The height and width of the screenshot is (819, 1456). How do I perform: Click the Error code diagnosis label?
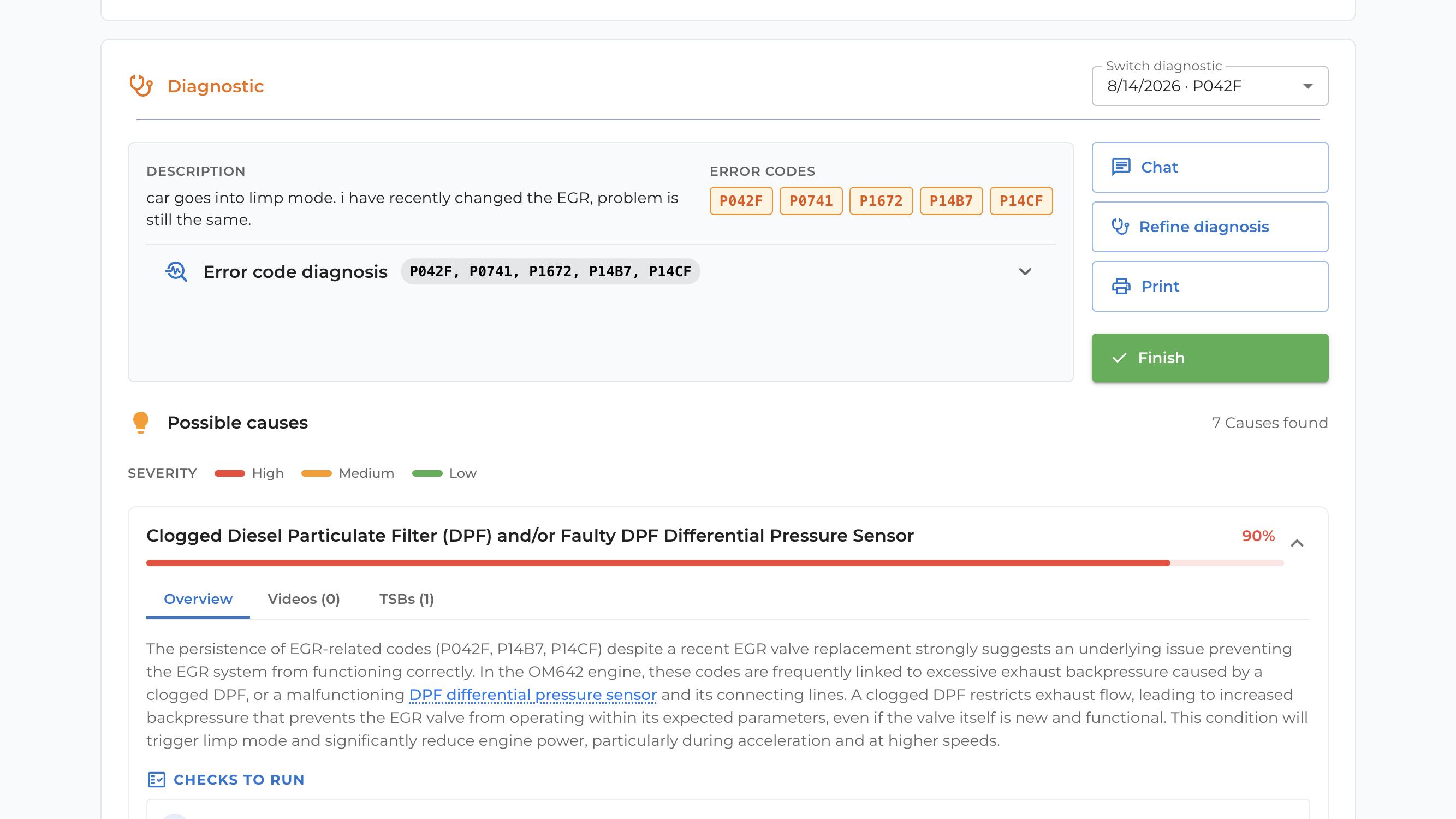pyautogui.click(x=295, y=272)
